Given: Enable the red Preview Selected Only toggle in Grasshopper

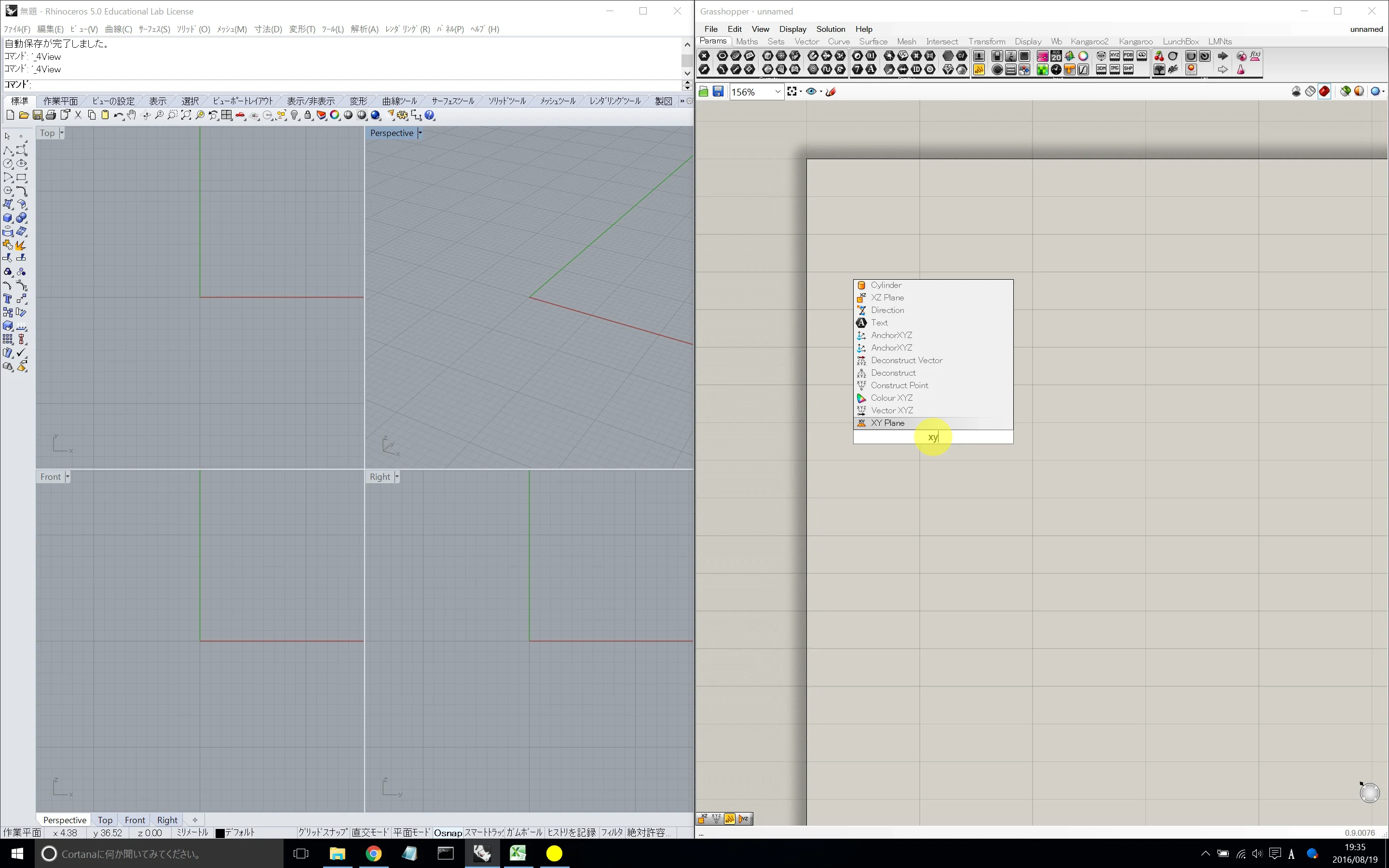Looking at the screenshot, I should pyautogui.click(x=1324, y=92).
